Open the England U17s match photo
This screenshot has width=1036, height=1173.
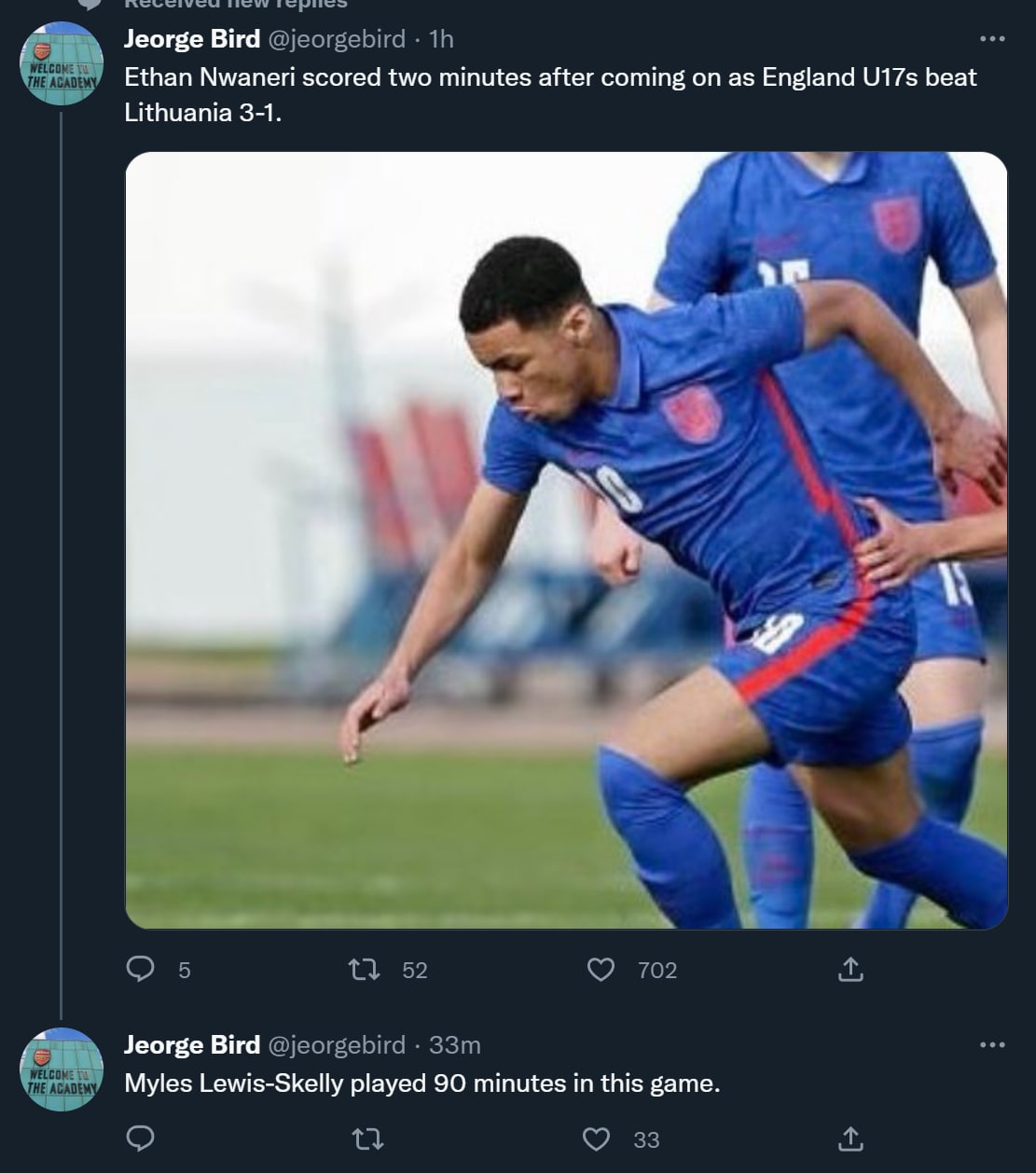pyautogui.click(x=566, y=541)
